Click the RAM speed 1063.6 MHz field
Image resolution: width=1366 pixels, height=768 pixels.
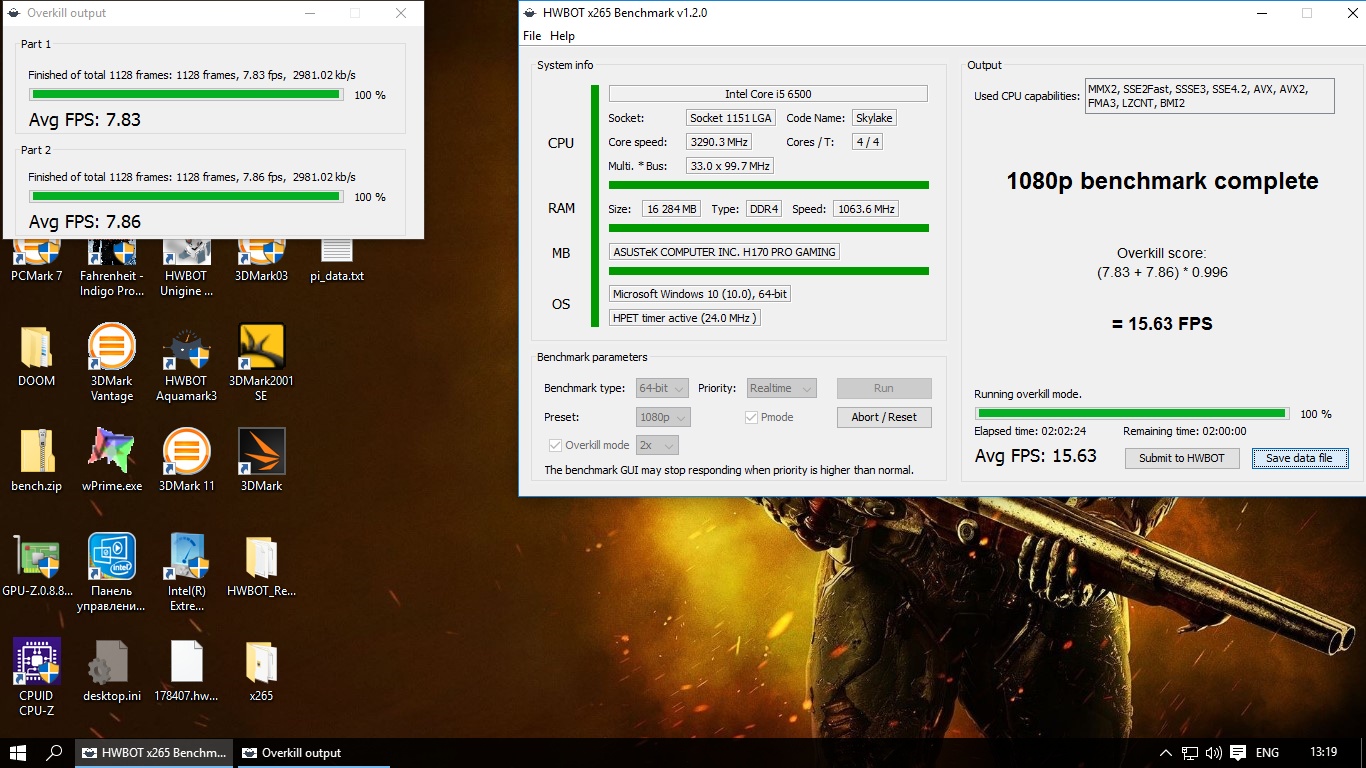click(x=865, y=209)
